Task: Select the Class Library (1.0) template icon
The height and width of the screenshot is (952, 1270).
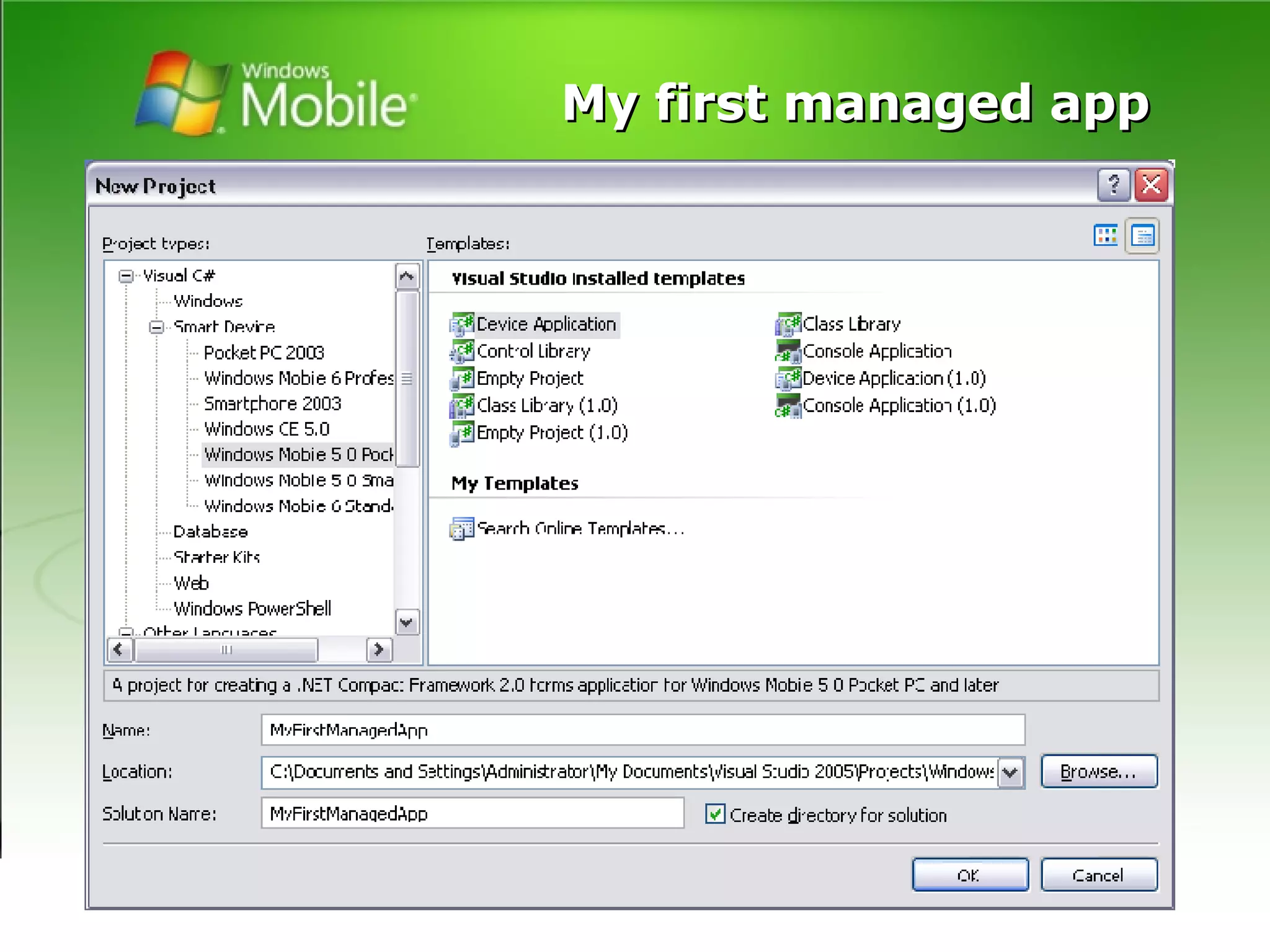Action: (462, 406)
